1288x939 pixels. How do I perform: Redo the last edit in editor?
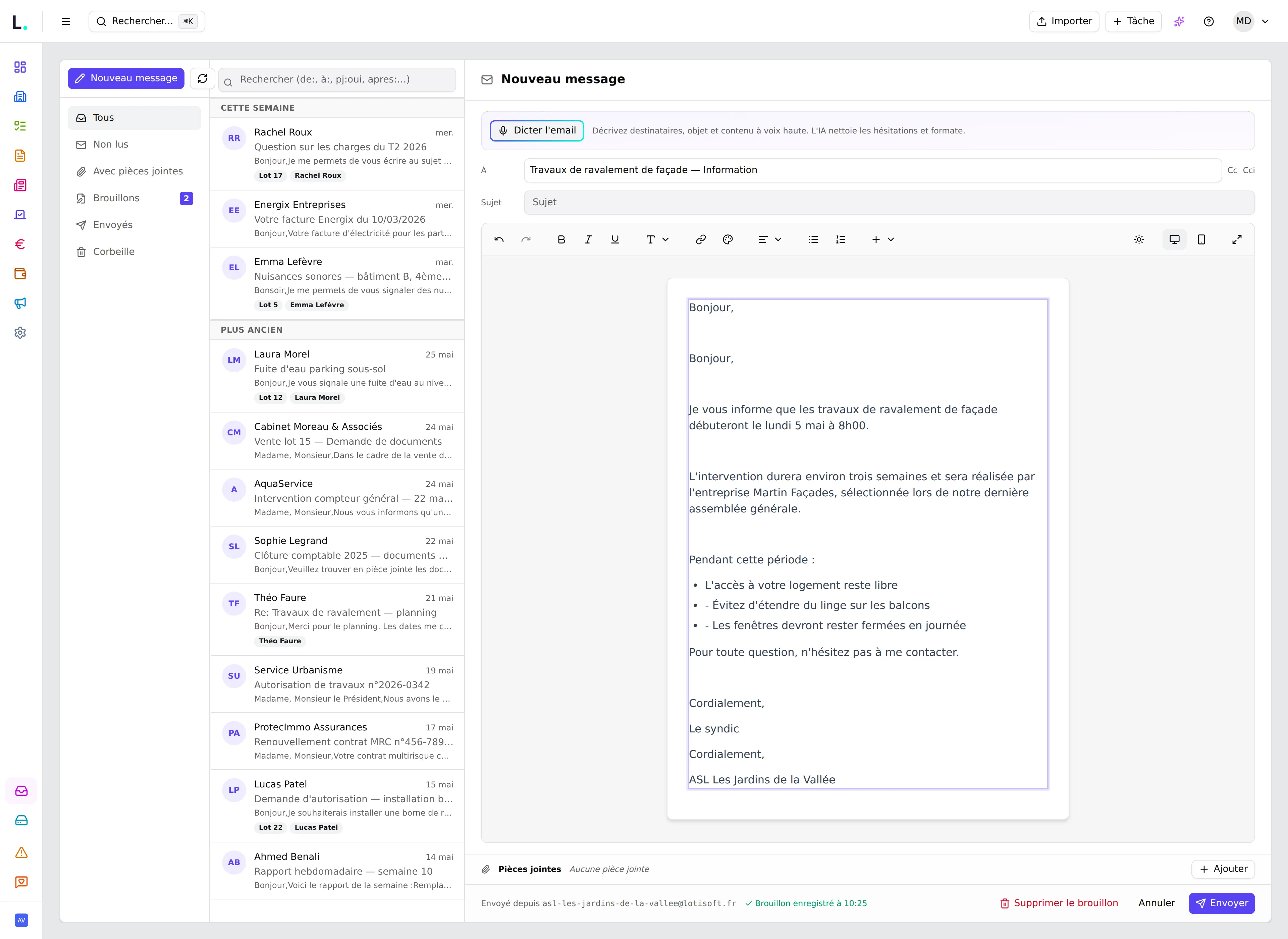526,240
